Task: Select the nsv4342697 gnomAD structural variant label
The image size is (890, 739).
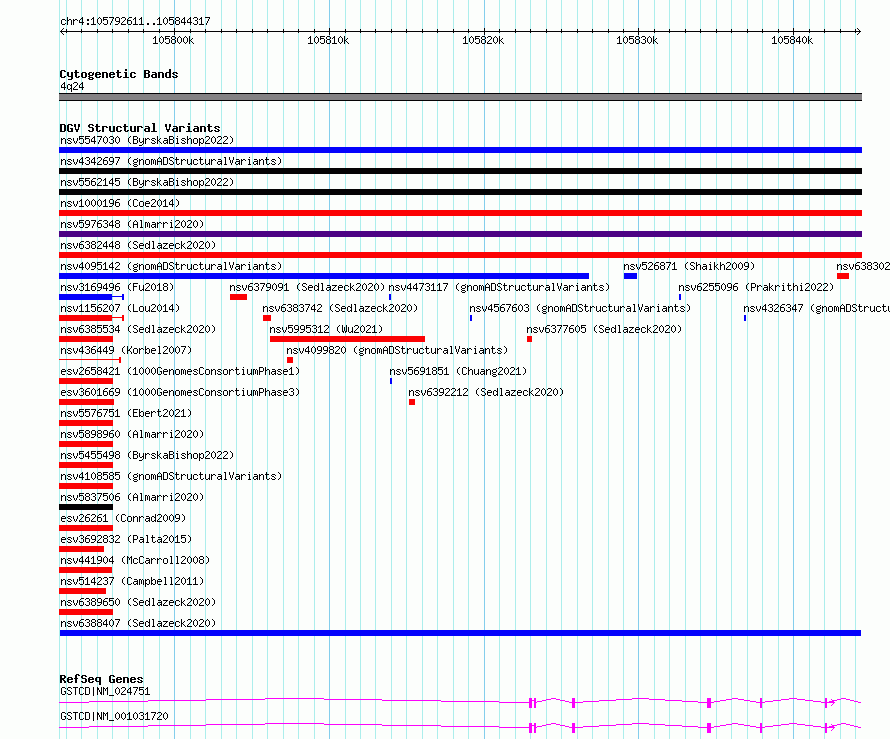Action: coord(171,161)
